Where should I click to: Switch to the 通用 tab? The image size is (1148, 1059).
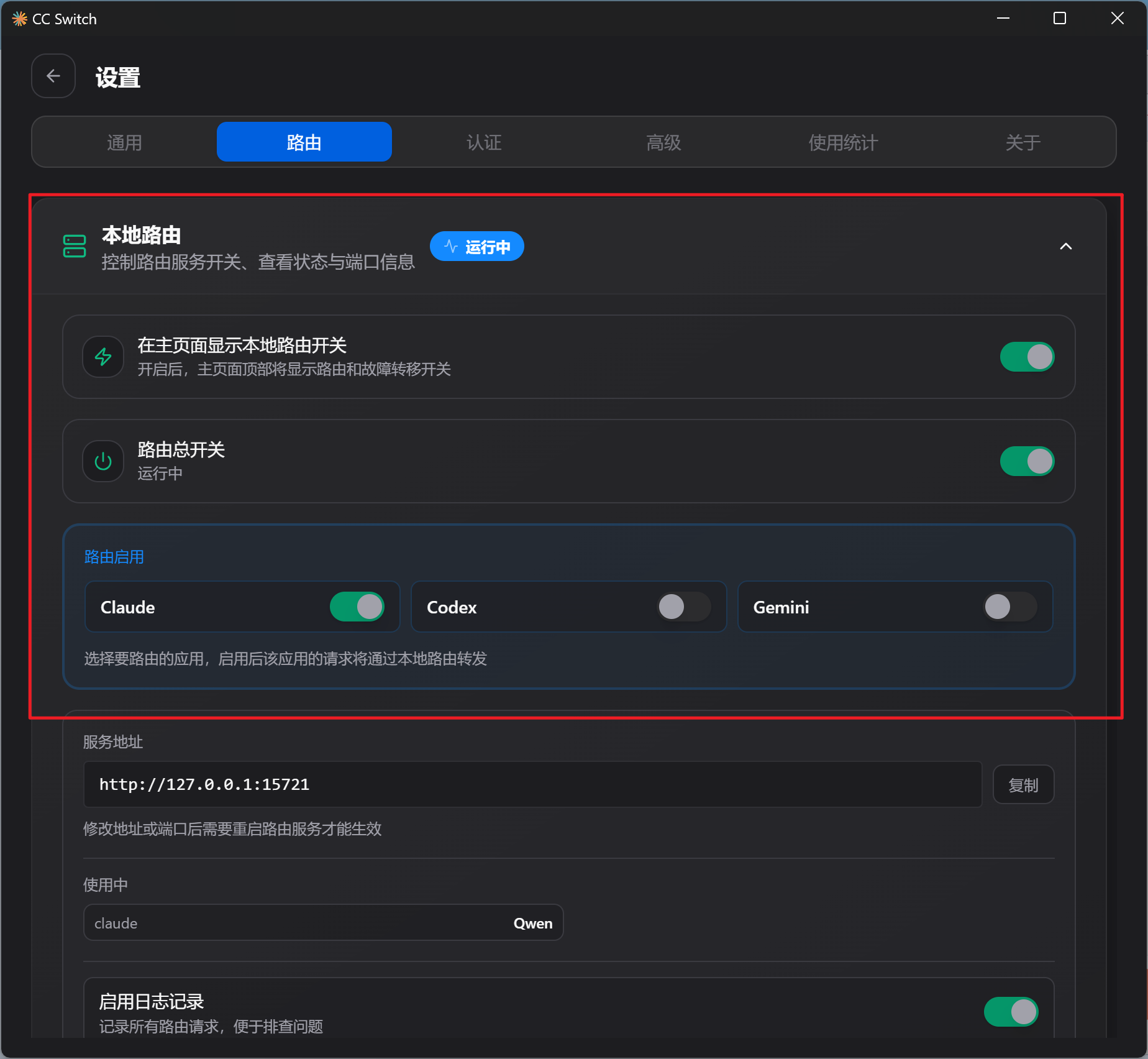coord(124,142)
